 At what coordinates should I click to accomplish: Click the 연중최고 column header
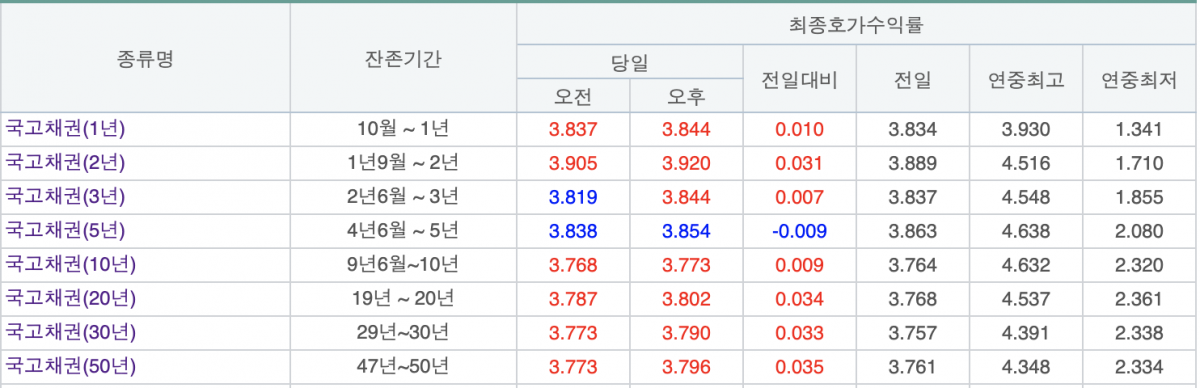click(1026, 79)
